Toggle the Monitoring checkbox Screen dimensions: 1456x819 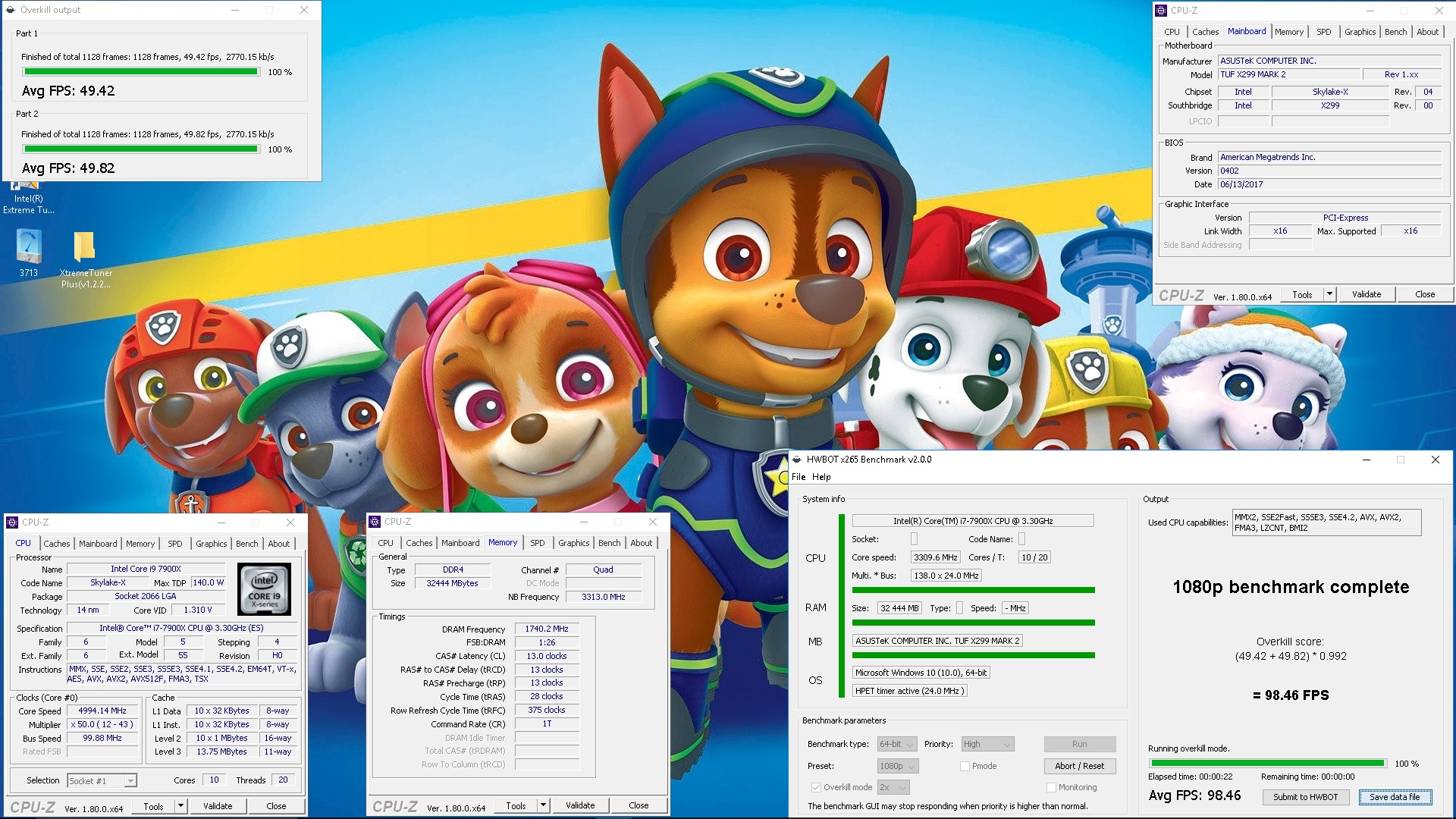coord(1051,787)
